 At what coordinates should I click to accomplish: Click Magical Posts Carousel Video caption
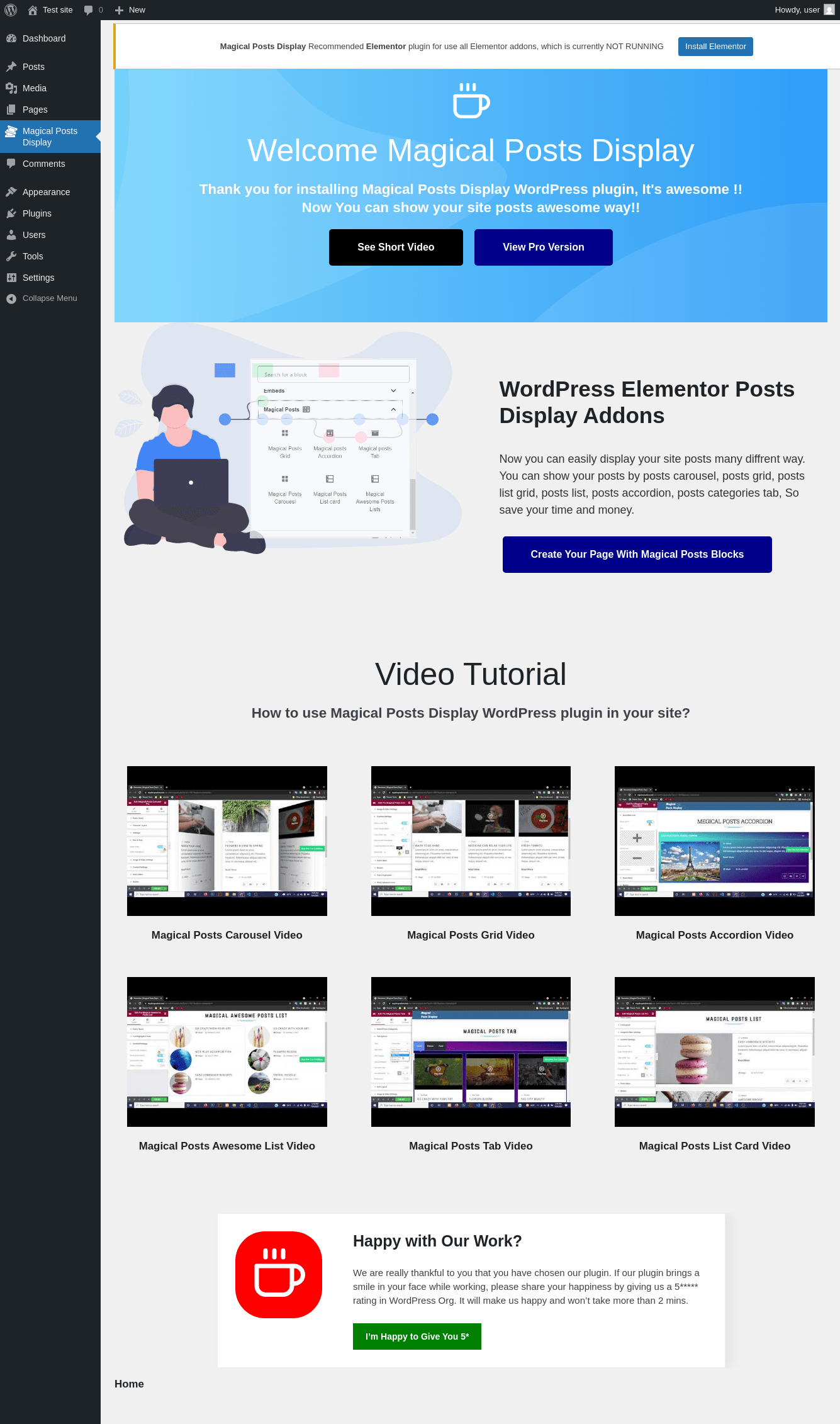[x=227, y=935]
